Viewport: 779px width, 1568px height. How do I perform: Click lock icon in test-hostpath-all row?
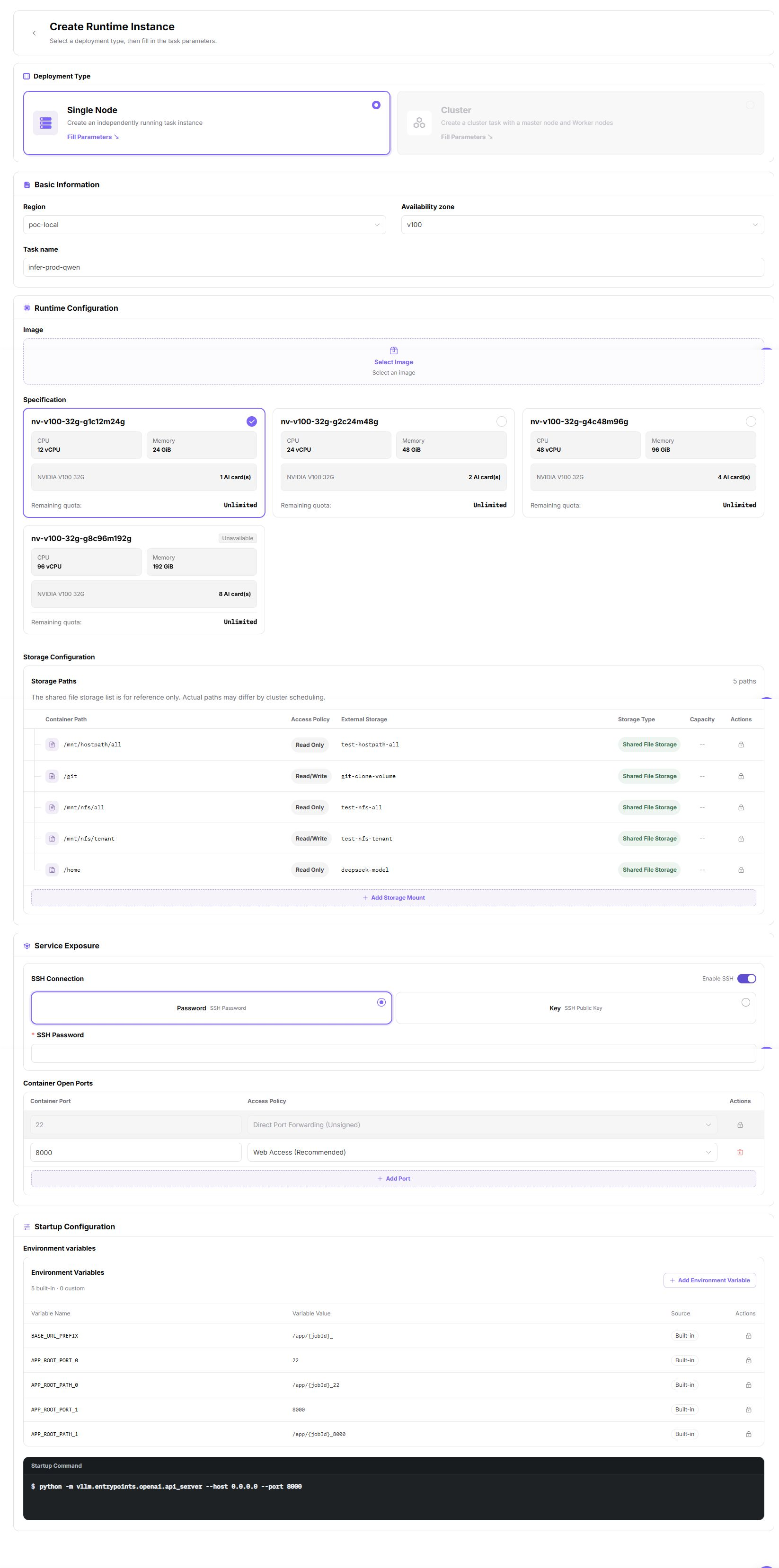point(741,745)
